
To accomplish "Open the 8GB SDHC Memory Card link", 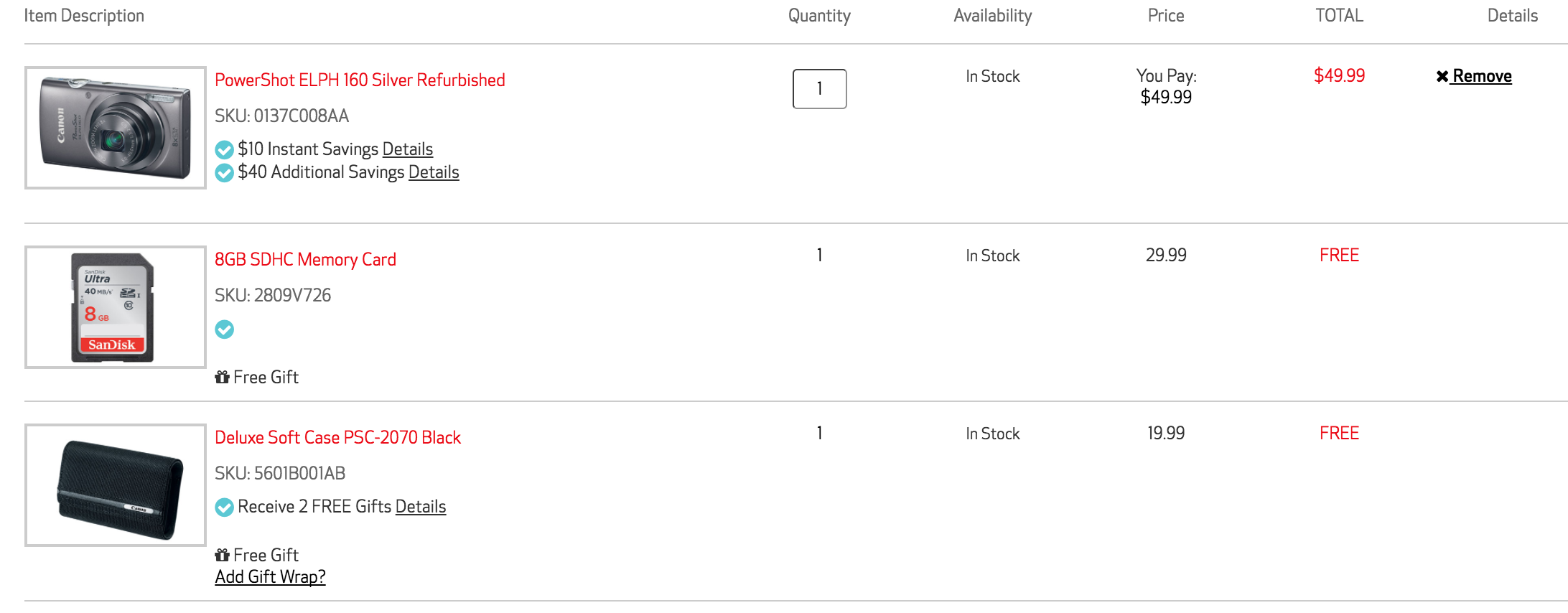I will [305, 259].
